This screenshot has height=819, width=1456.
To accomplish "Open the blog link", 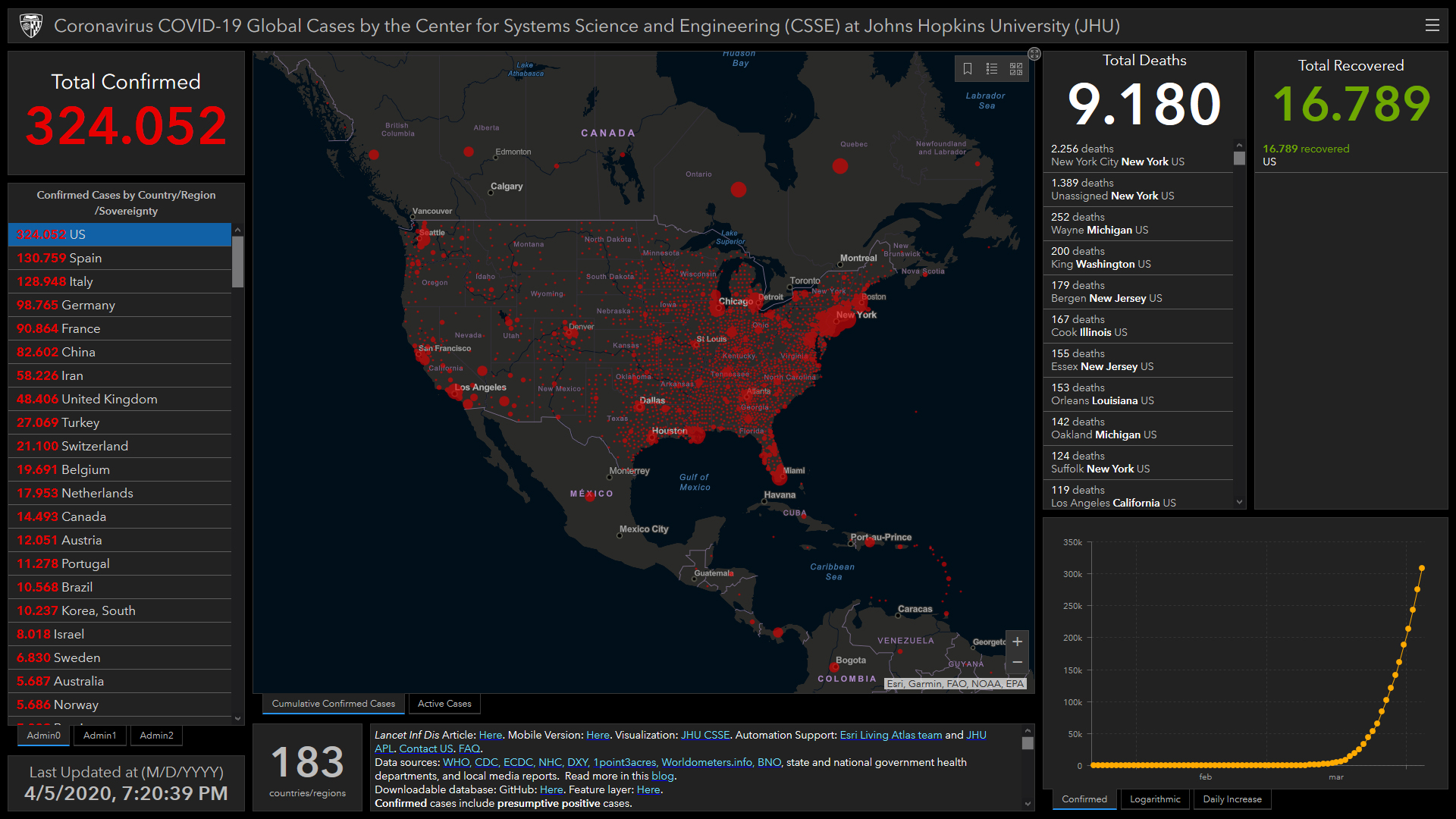I will click(662, 776).
